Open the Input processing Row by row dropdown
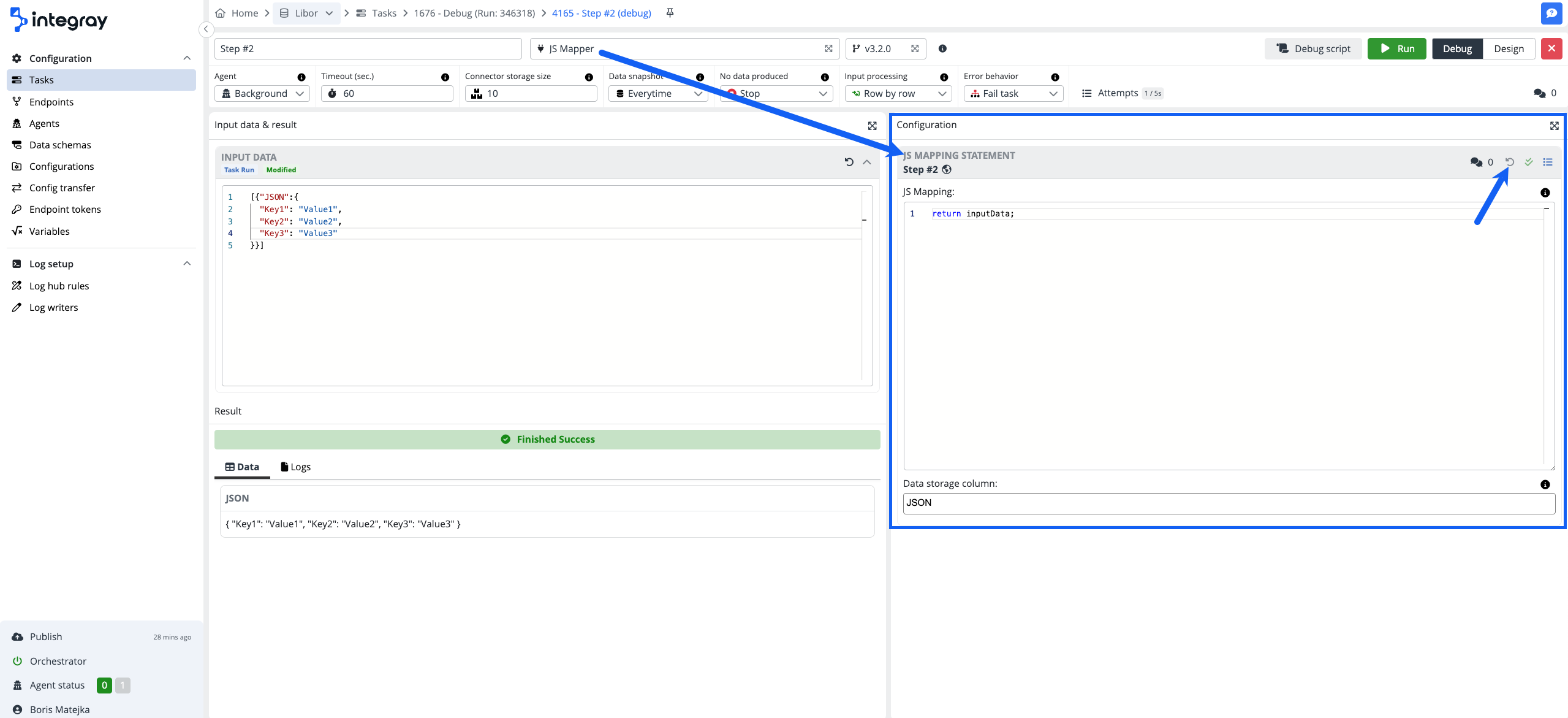The height and width of the screenshot is (718, 1568). tap(898, 93)
